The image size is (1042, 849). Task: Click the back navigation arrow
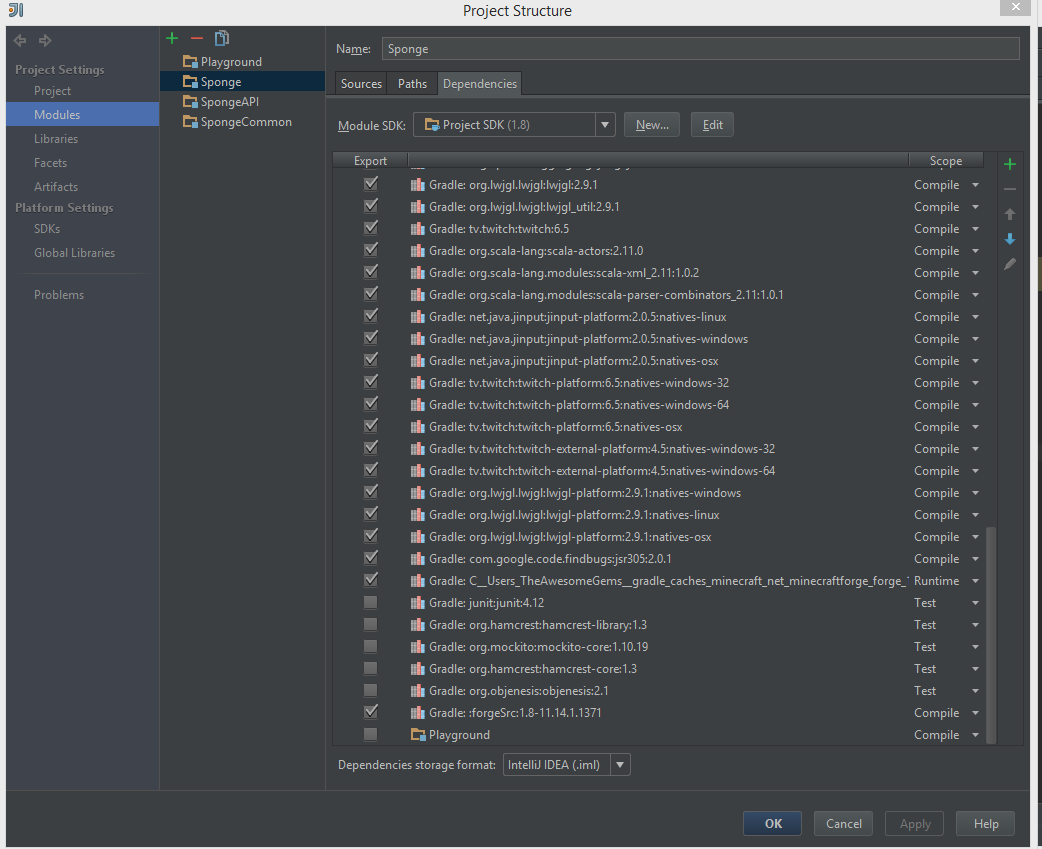pos(20,41)
